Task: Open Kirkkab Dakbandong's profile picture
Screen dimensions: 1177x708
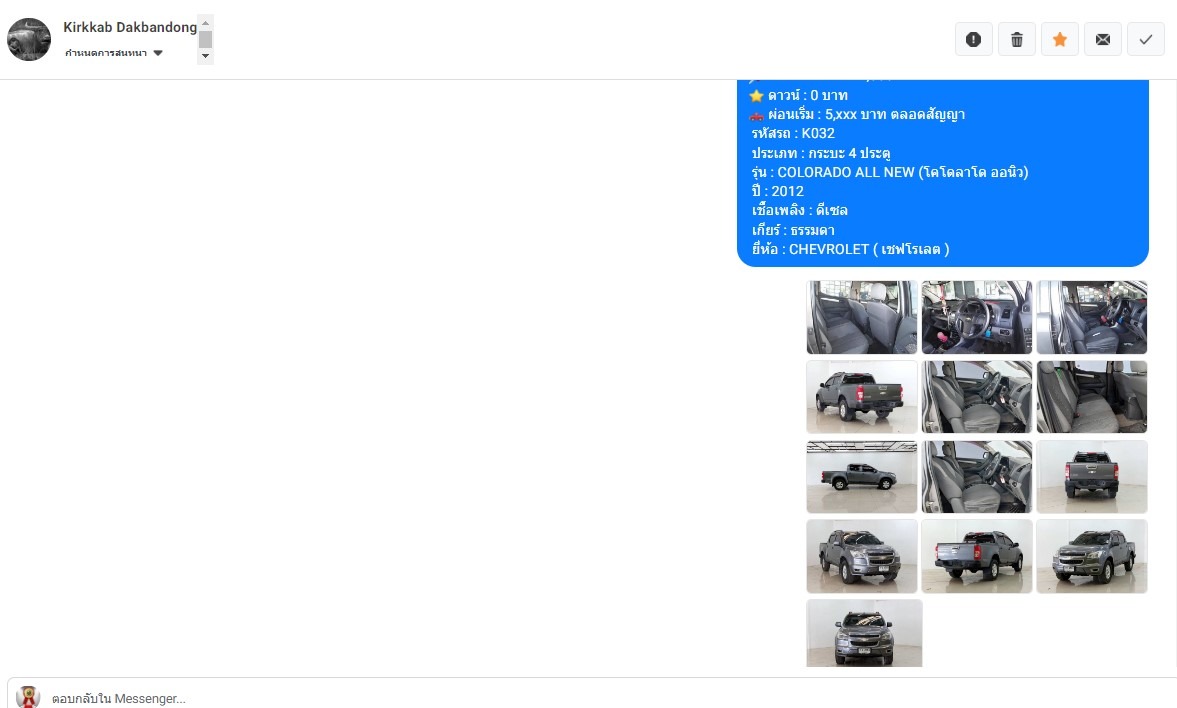Action: [x=29, y=39]
